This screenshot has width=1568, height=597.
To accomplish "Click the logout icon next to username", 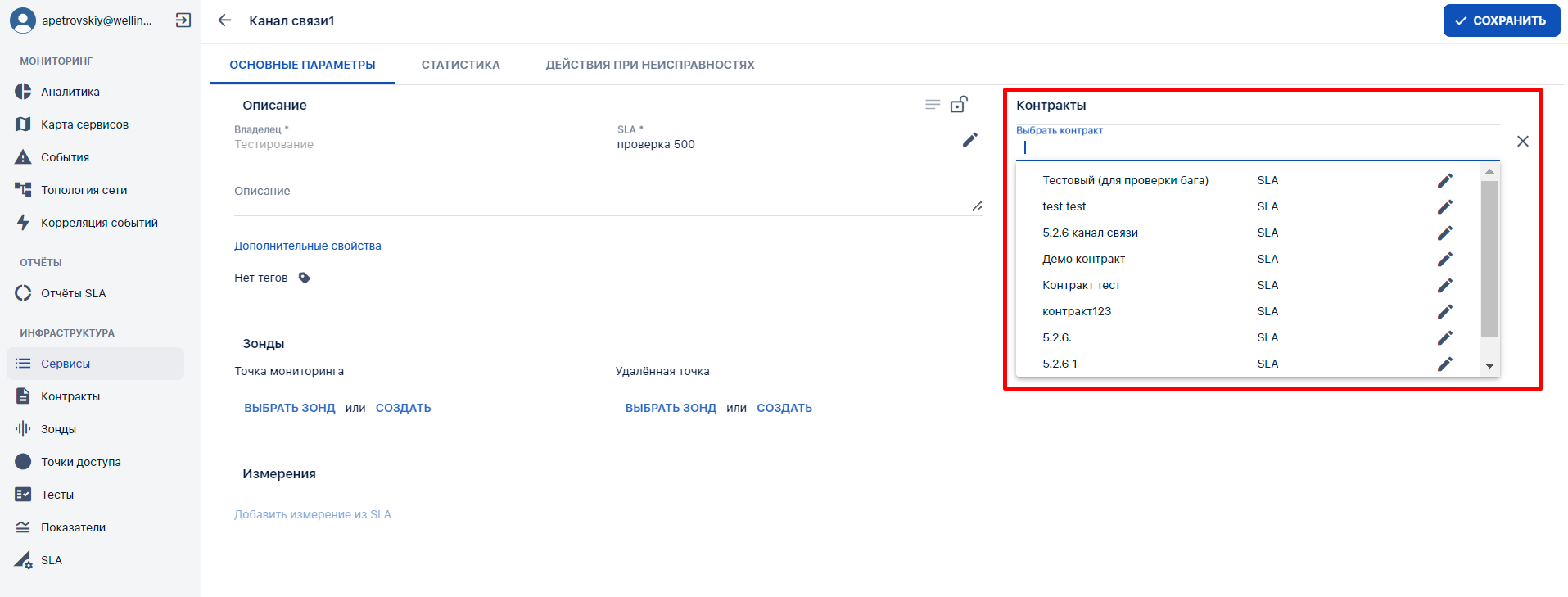I will [183, 20].
